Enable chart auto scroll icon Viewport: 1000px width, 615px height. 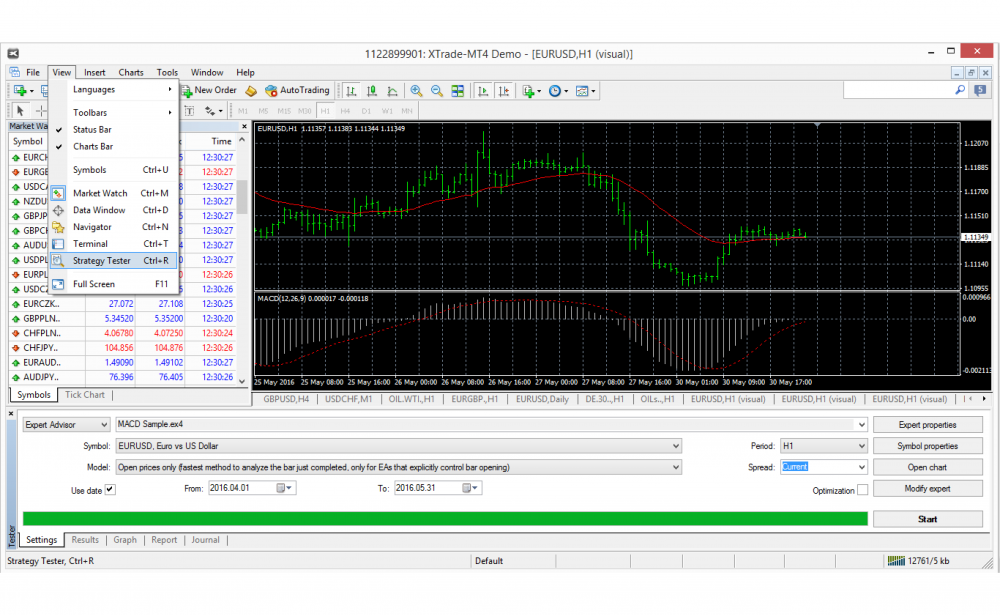coord(481,90)
